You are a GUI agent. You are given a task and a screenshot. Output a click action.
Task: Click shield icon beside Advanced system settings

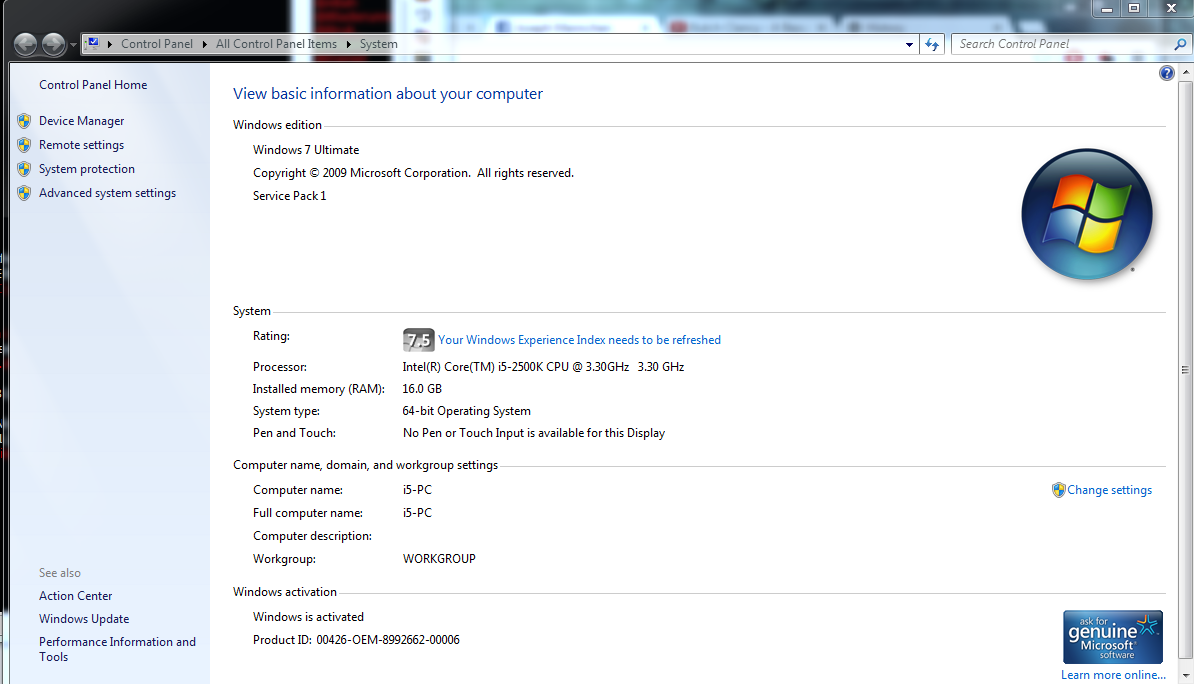pyautogui.click(x=24, y=193)
